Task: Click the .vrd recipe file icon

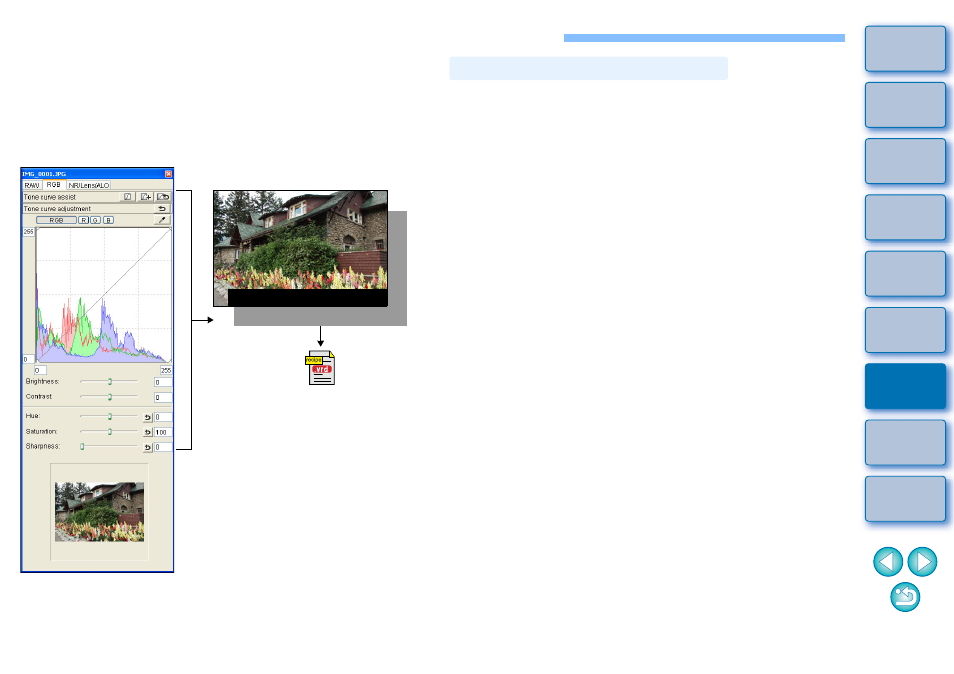Action: pos(321,367)
